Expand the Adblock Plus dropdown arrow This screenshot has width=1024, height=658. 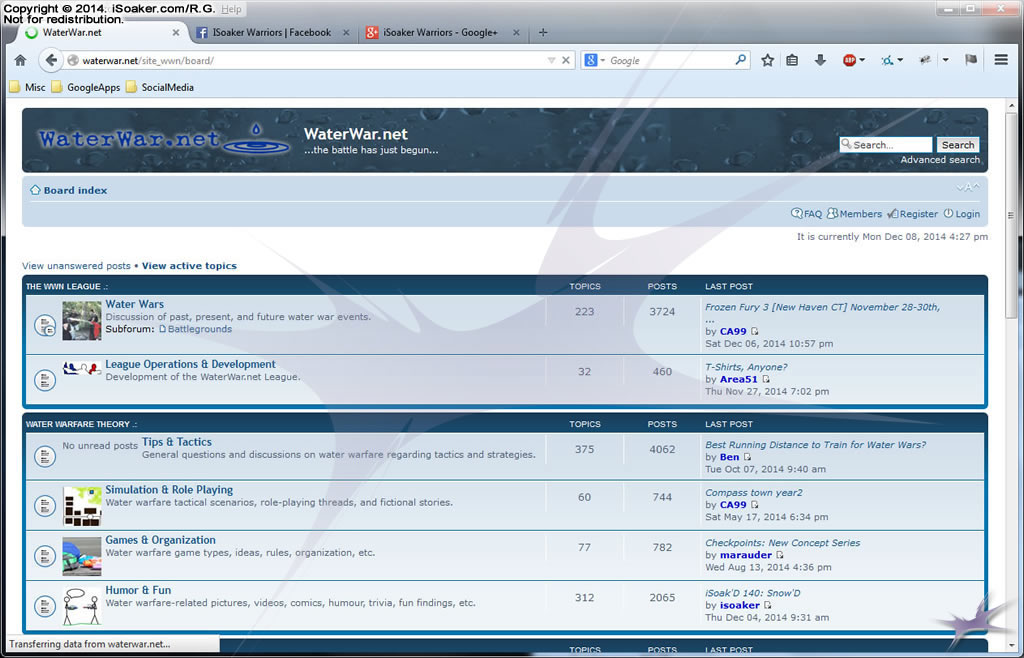coord(862,60)
